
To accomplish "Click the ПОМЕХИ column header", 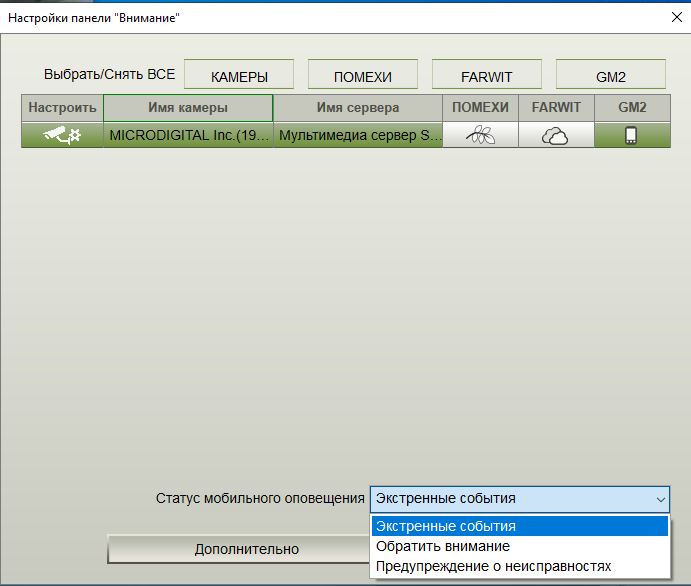I will 480,108.
